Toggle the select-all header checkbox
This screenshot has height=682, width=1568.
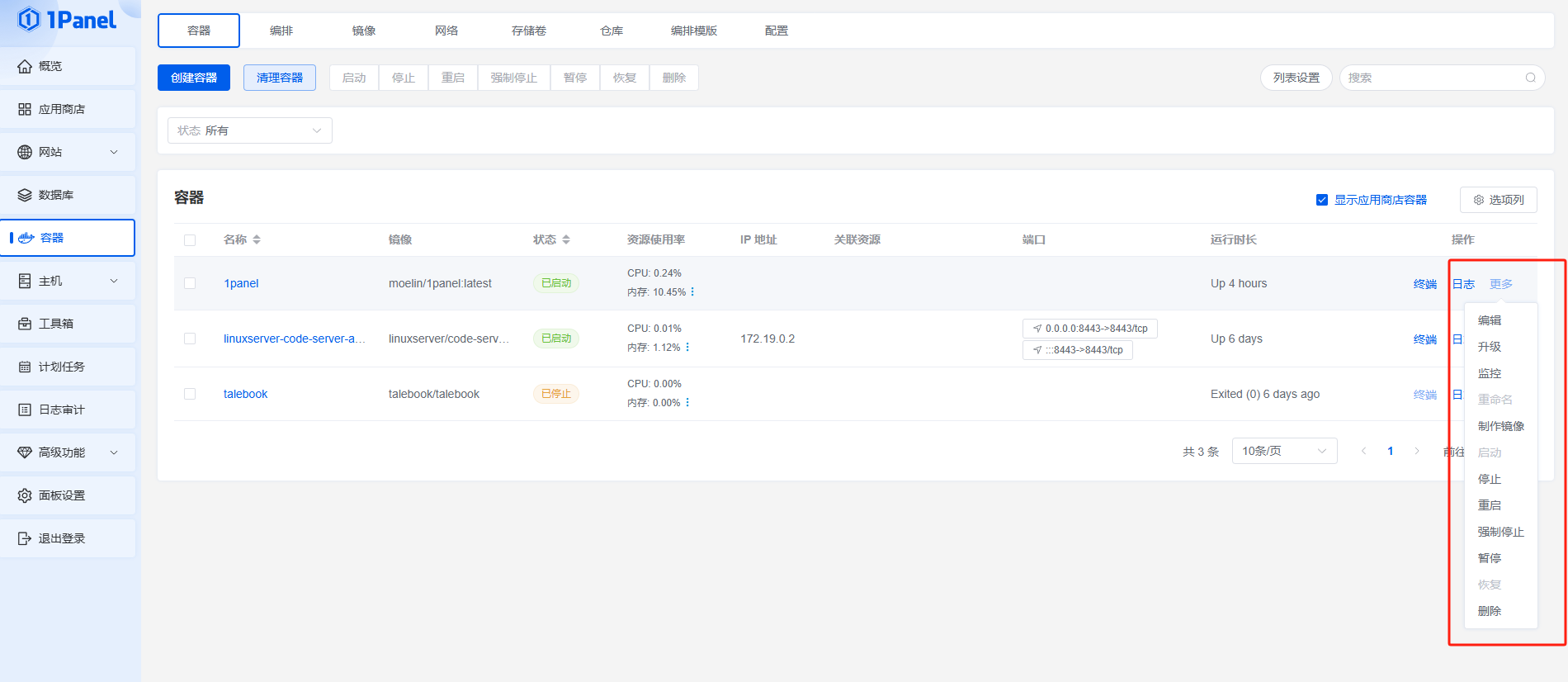190,240
